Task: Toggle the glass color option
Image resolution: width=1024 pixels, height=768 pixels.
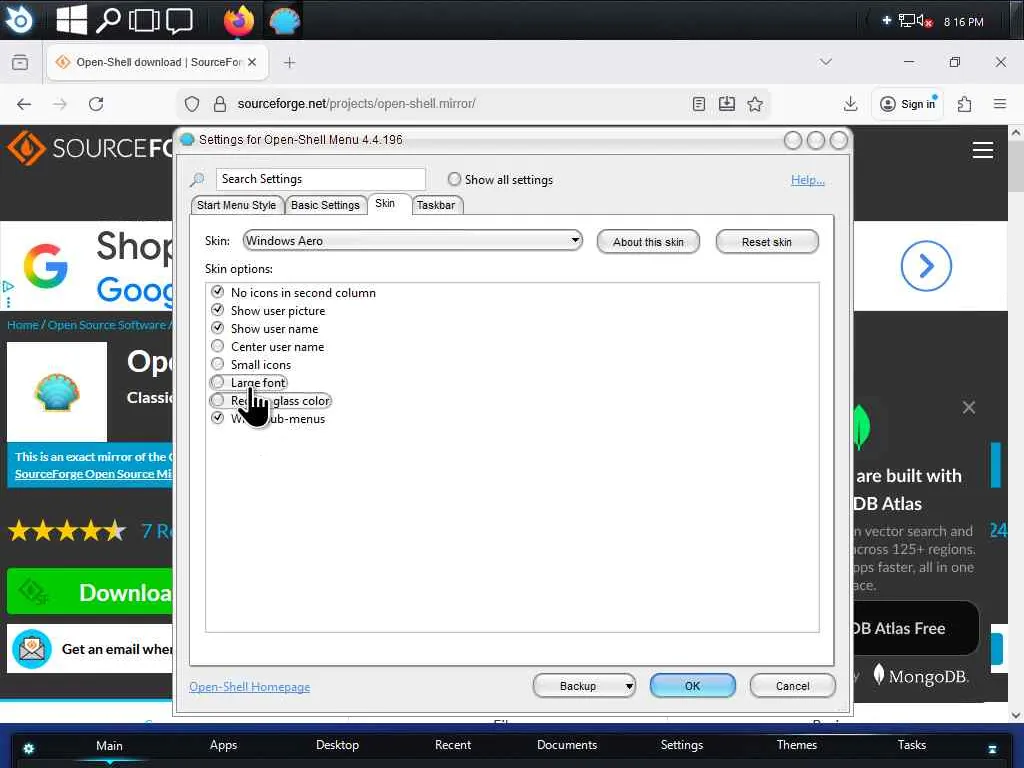Action: pos(217,400)
